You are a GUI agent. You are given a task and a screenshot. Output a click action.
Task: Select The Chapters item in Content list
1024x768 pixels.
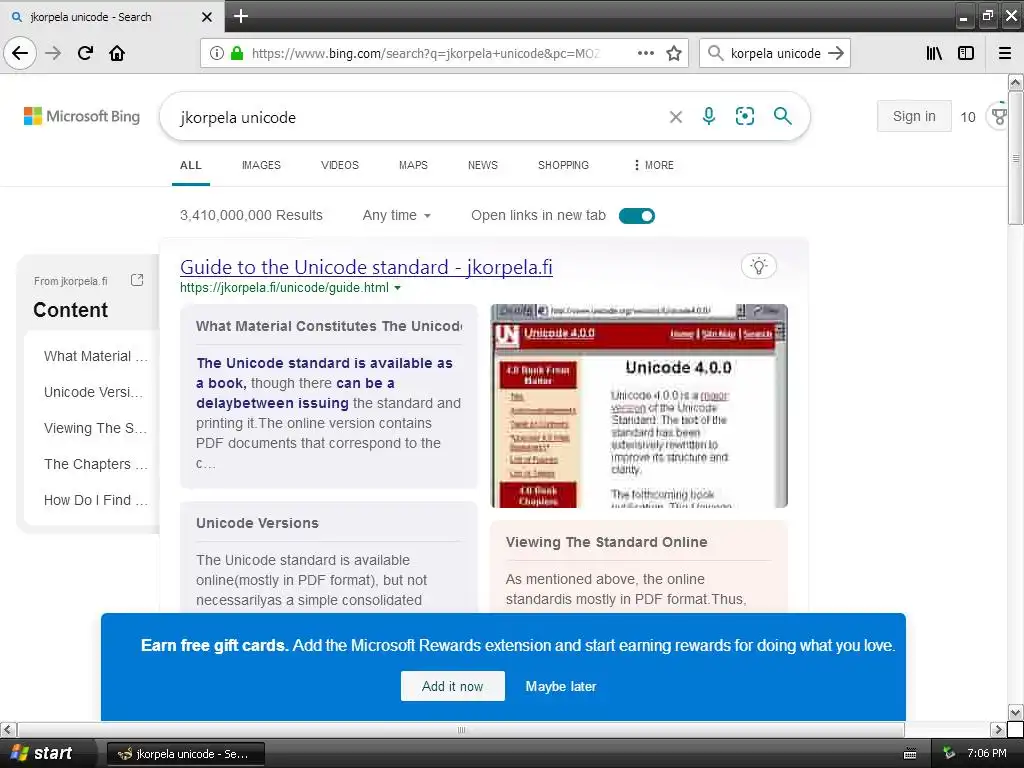tap(95, 464)
